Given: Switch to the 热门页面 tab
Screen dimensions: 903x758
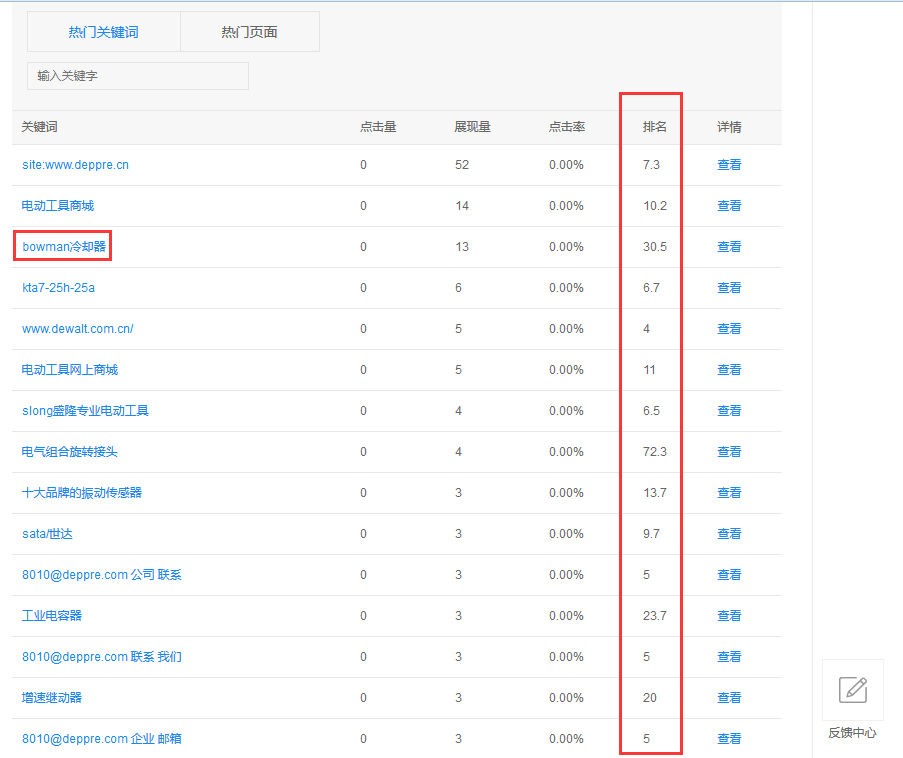Looking at the screenshot, I should (249, 32).
